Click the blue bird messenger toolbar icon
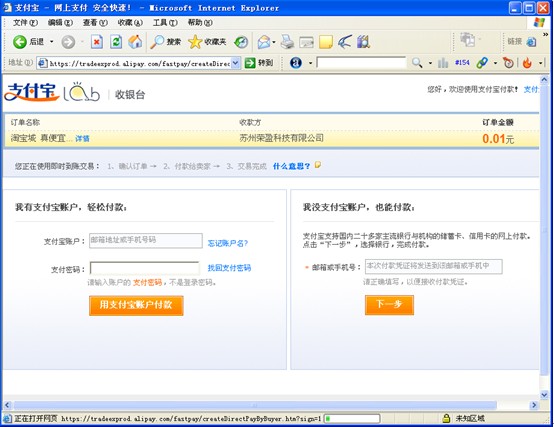This screenshot has height=427, width=554. [x=344, y=42]
